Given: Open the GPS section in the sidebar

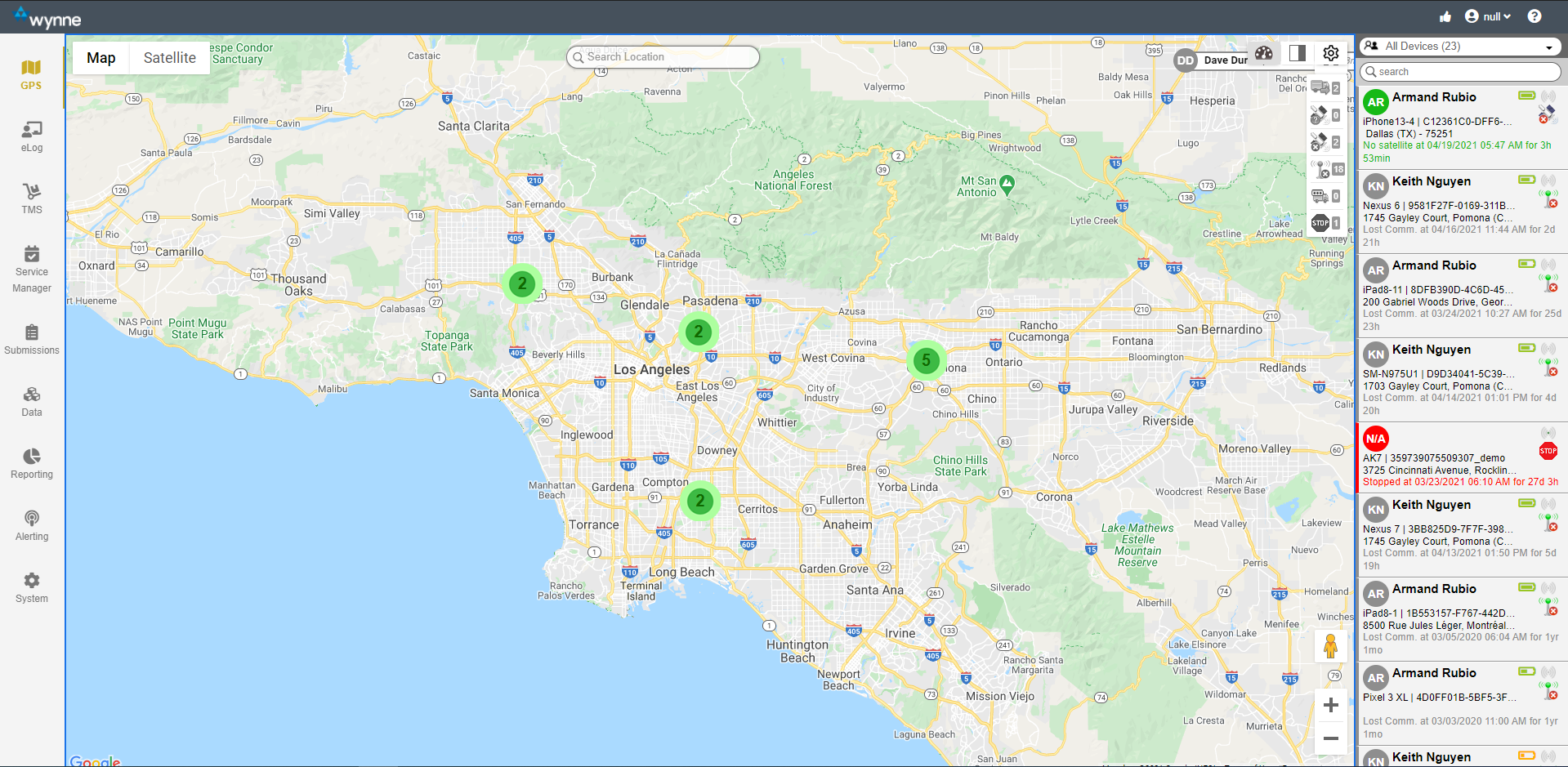Looking at the screenshot, I should point(31,74).
